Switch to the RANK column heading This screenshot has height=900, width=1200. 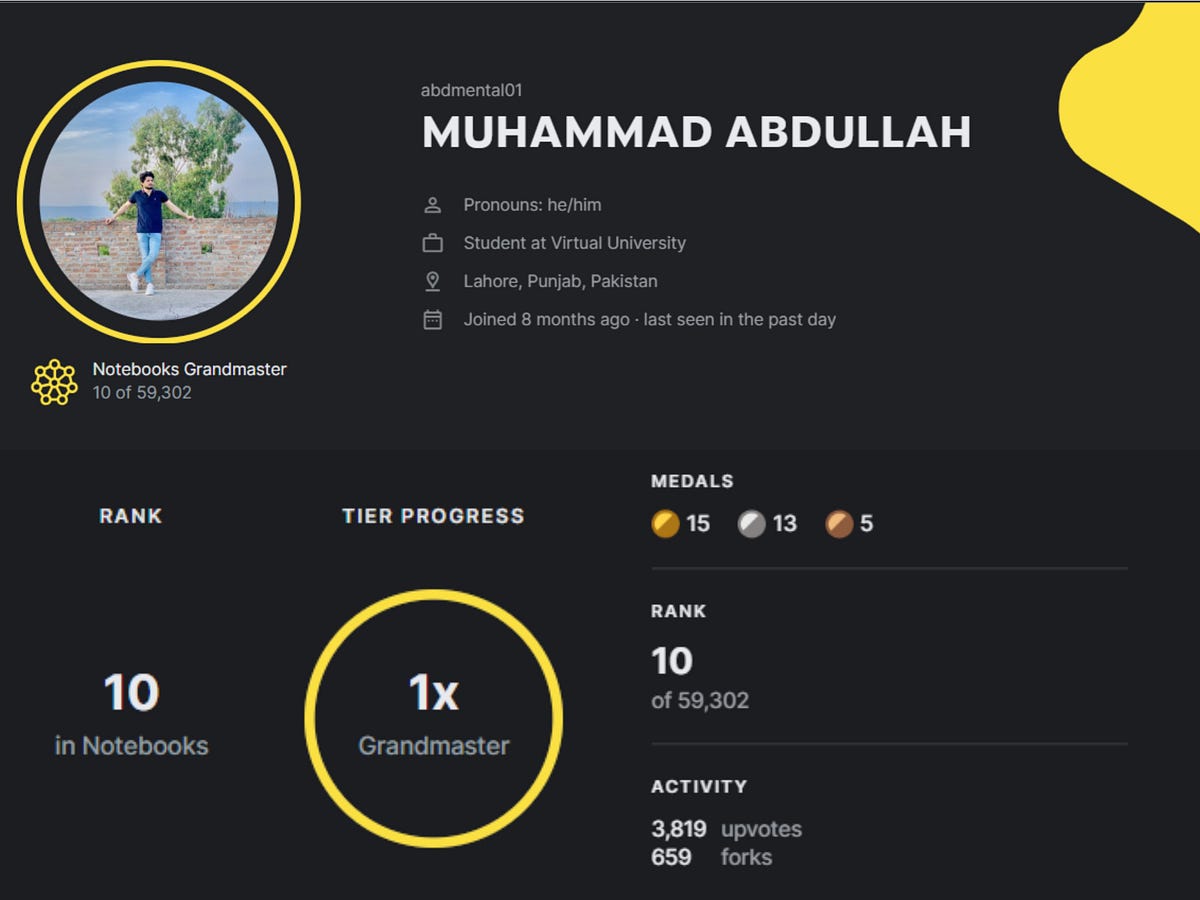click(x=130, y=516)
